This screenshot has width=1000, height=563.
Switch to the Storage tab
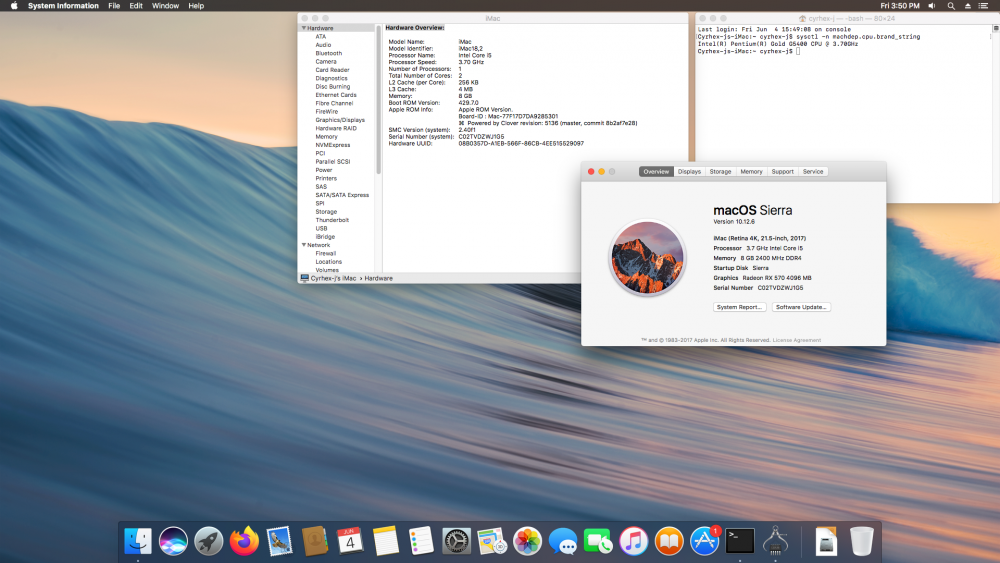(x=720, y=172)
